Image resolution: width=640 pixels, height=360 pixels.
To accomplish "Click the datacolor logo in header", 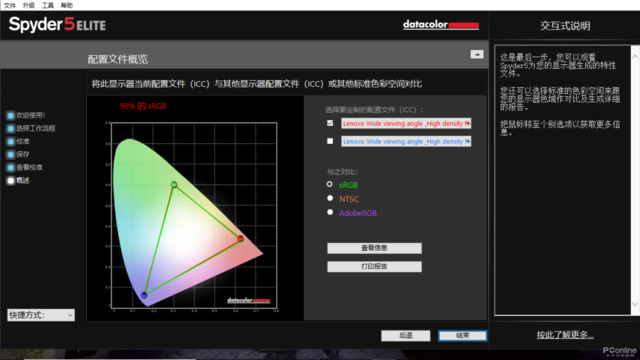I will pos(441,25).
